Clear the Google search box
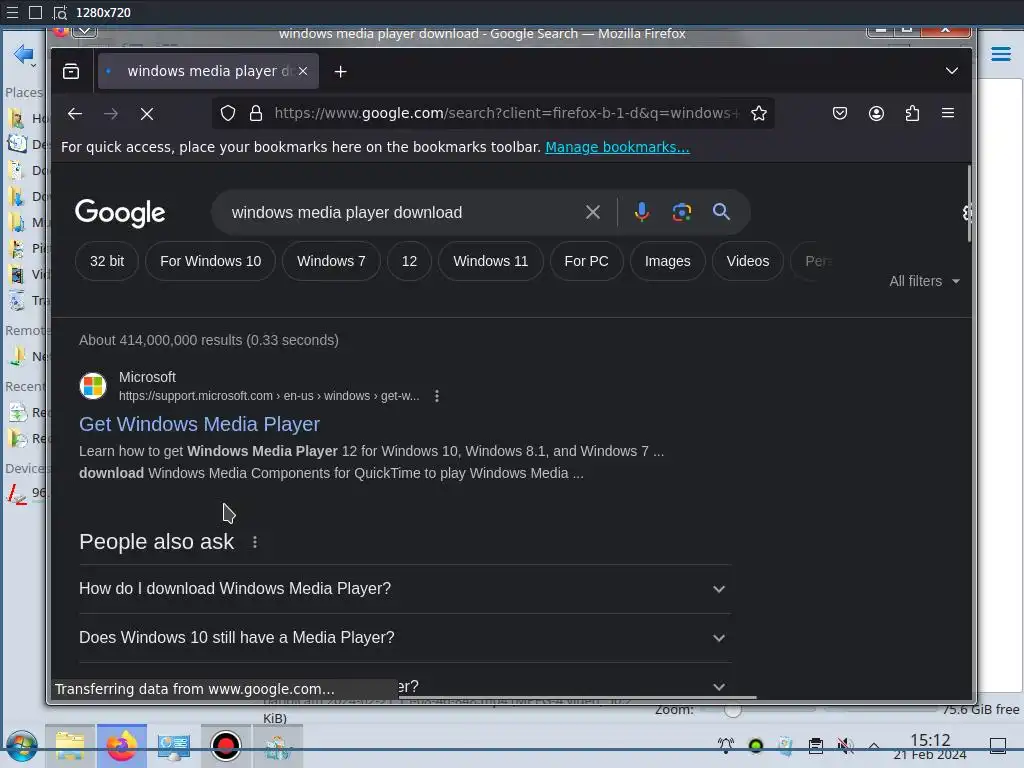1024x768 pixels. (x=592, y=212)
